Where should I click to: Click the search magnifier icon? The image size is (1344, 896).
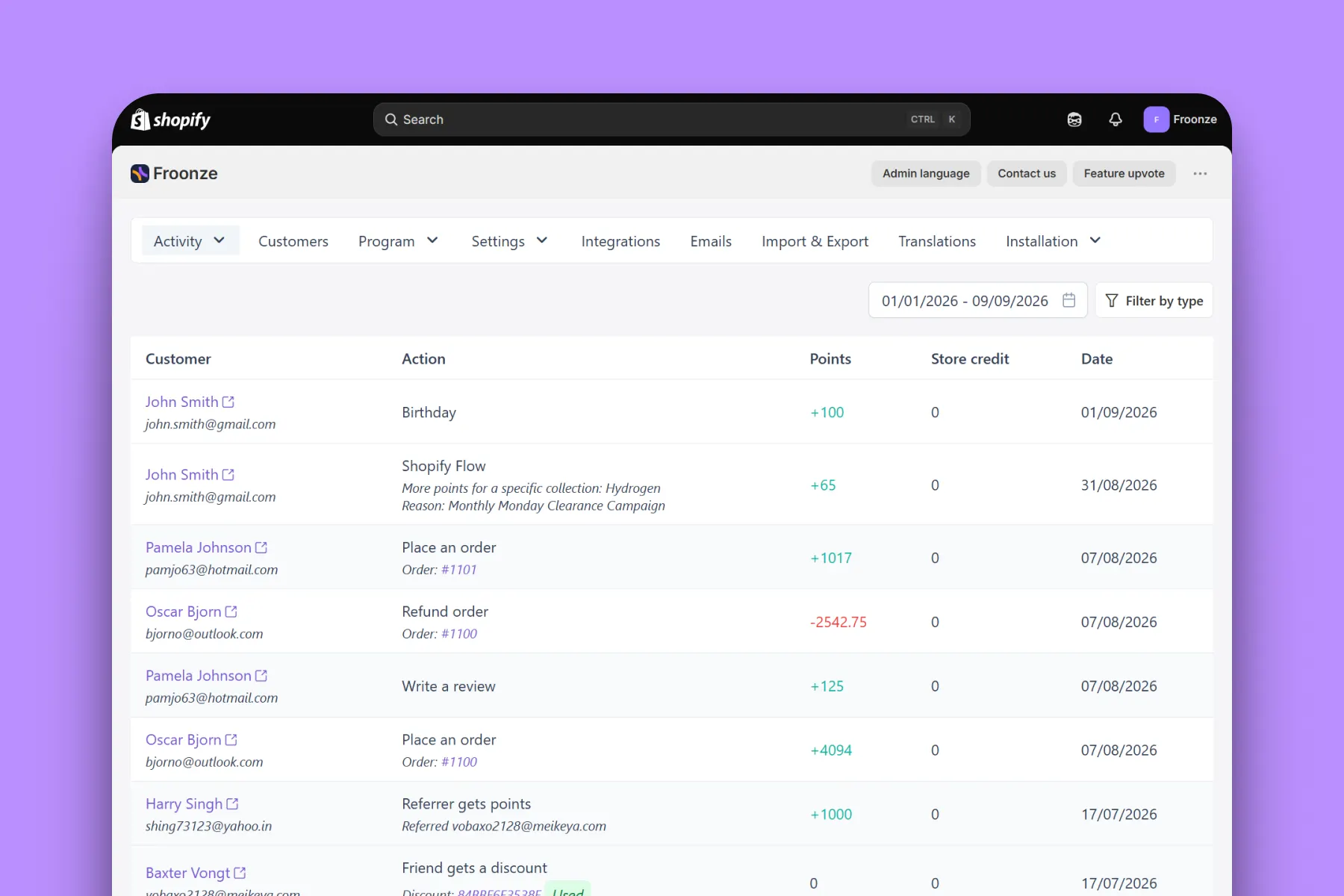click(x=391, y=119)
